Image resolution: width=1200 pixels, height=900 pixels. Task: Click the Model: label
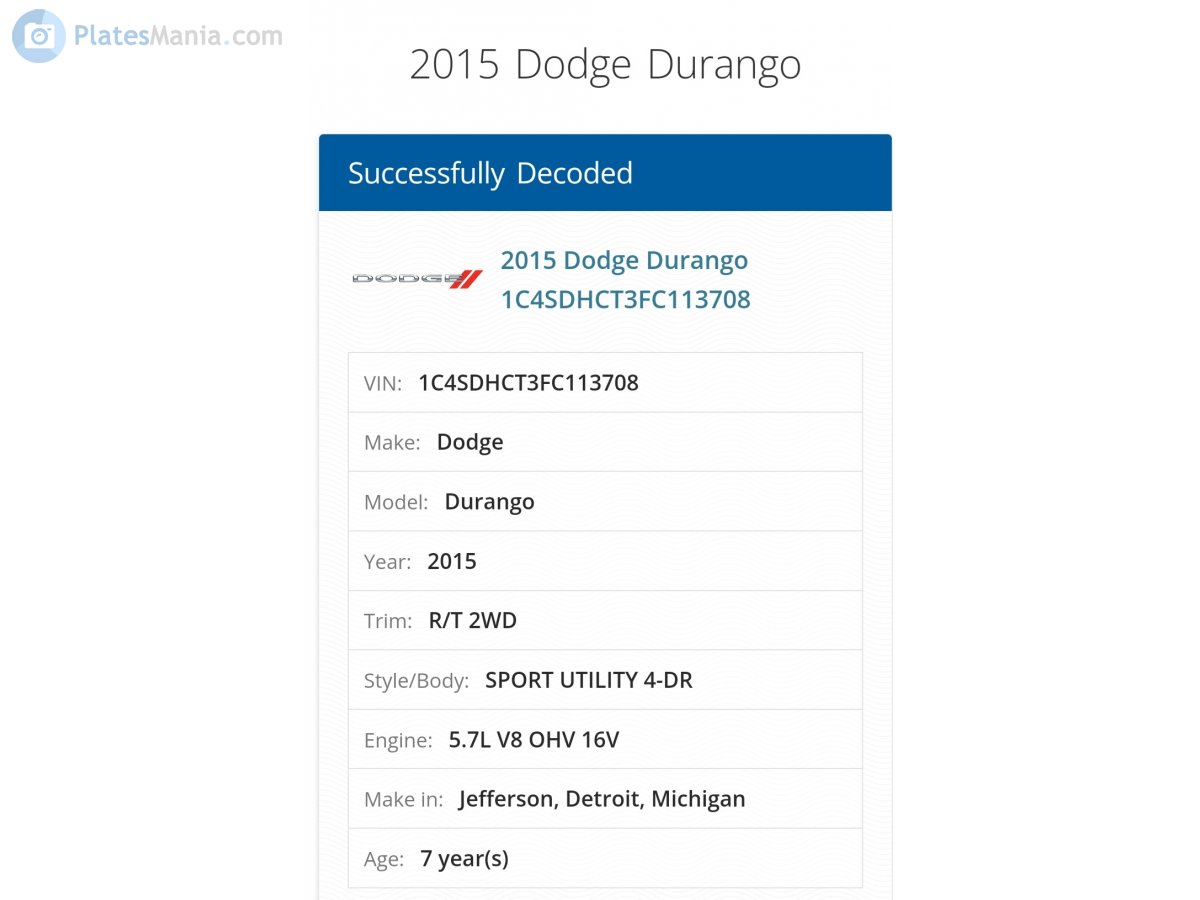(396, 502)
